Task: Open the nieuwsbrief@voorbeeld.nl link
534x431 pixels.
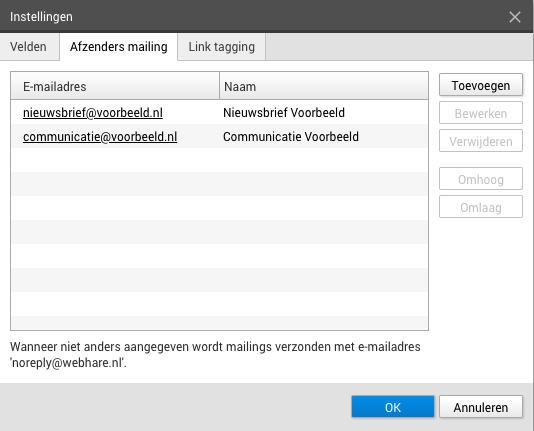Action: coord(93,113)
